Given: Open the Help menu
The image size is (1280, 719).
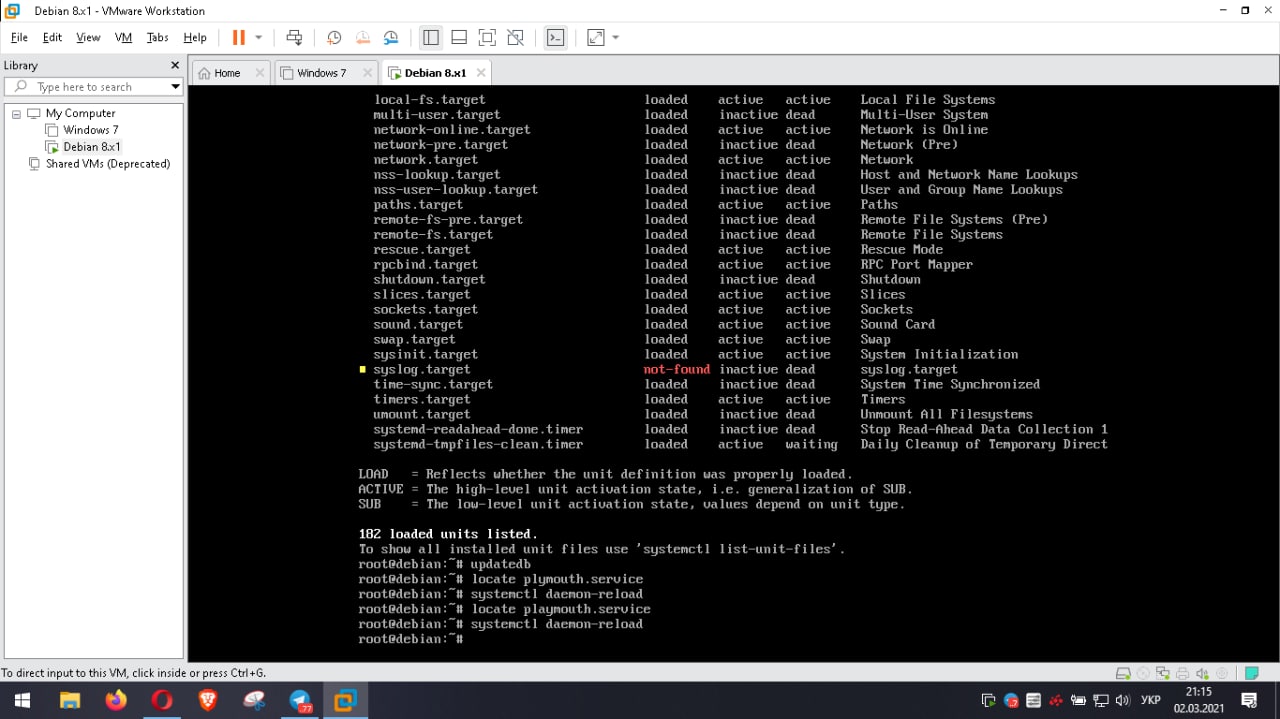Looking at the screenshot, I should pyautogui.click(x=195, y=37).
